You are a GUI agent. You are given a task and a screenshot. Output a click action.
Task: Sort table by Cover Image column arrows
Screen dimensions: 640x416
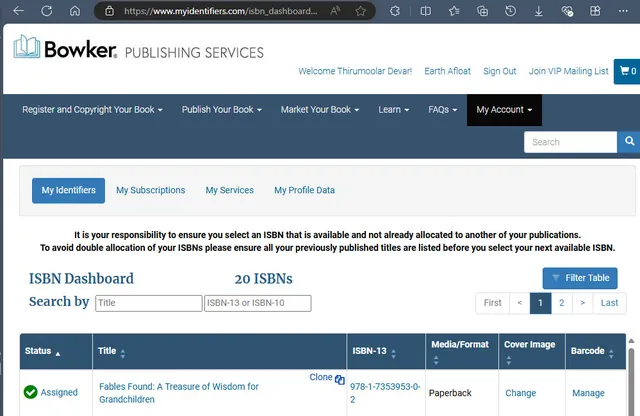click(x=509, y=360)
